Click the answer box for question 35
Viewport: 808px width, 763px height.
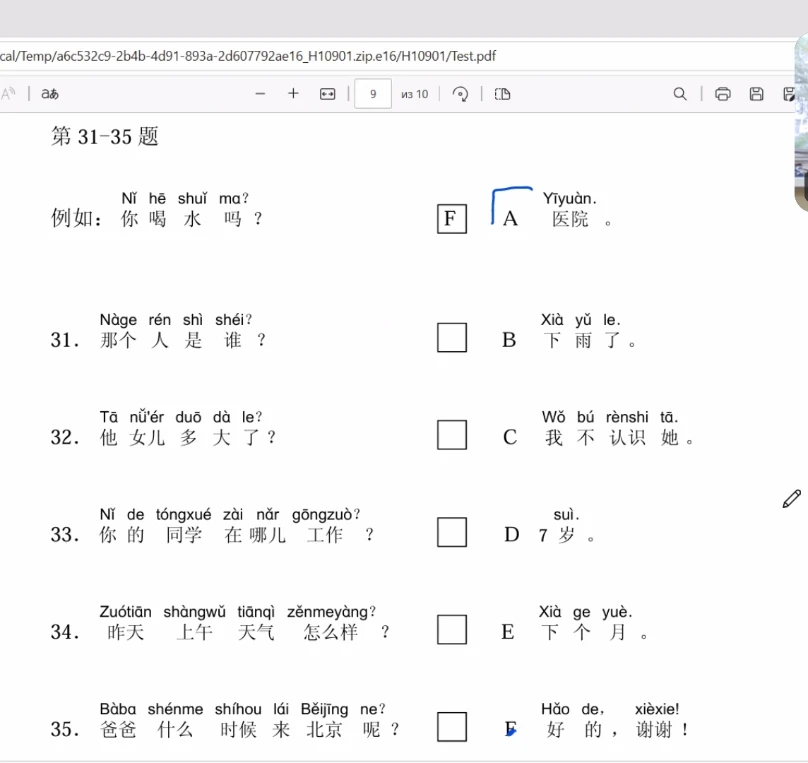[452, 727]
